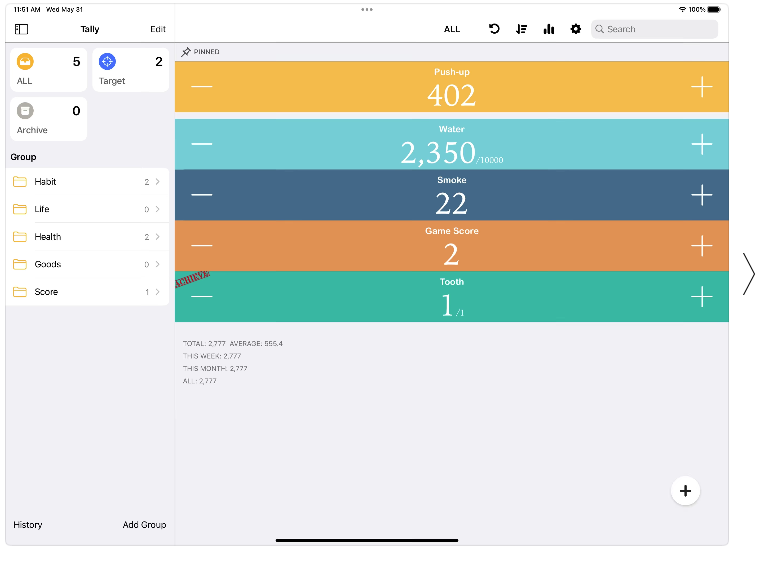
Task: Expand chevron on Habit row
Action: 158,182
